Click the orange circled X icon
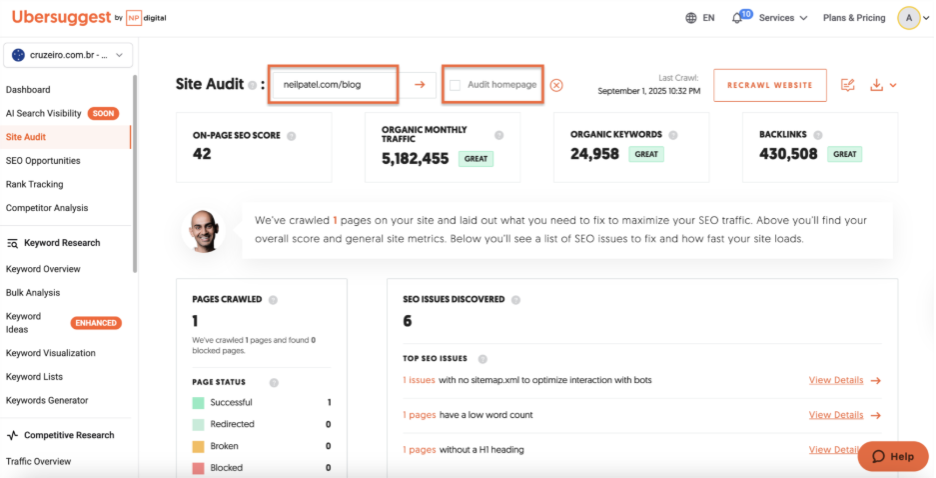The width and height of the screenshot is (936, 478). coord(556,85)
